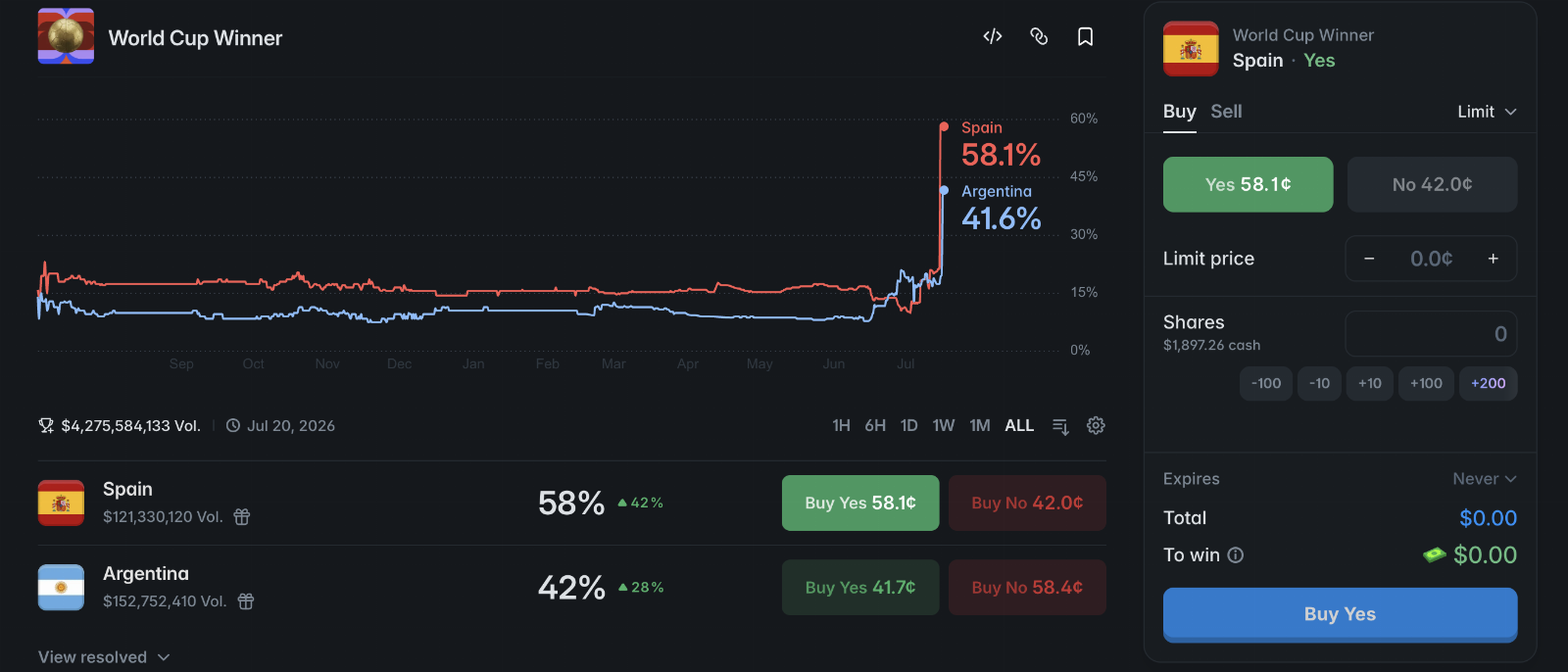1568x672 pixels.
Task: Click the gift icon beside Argentina volume
Action: click(x=246, y=600)
